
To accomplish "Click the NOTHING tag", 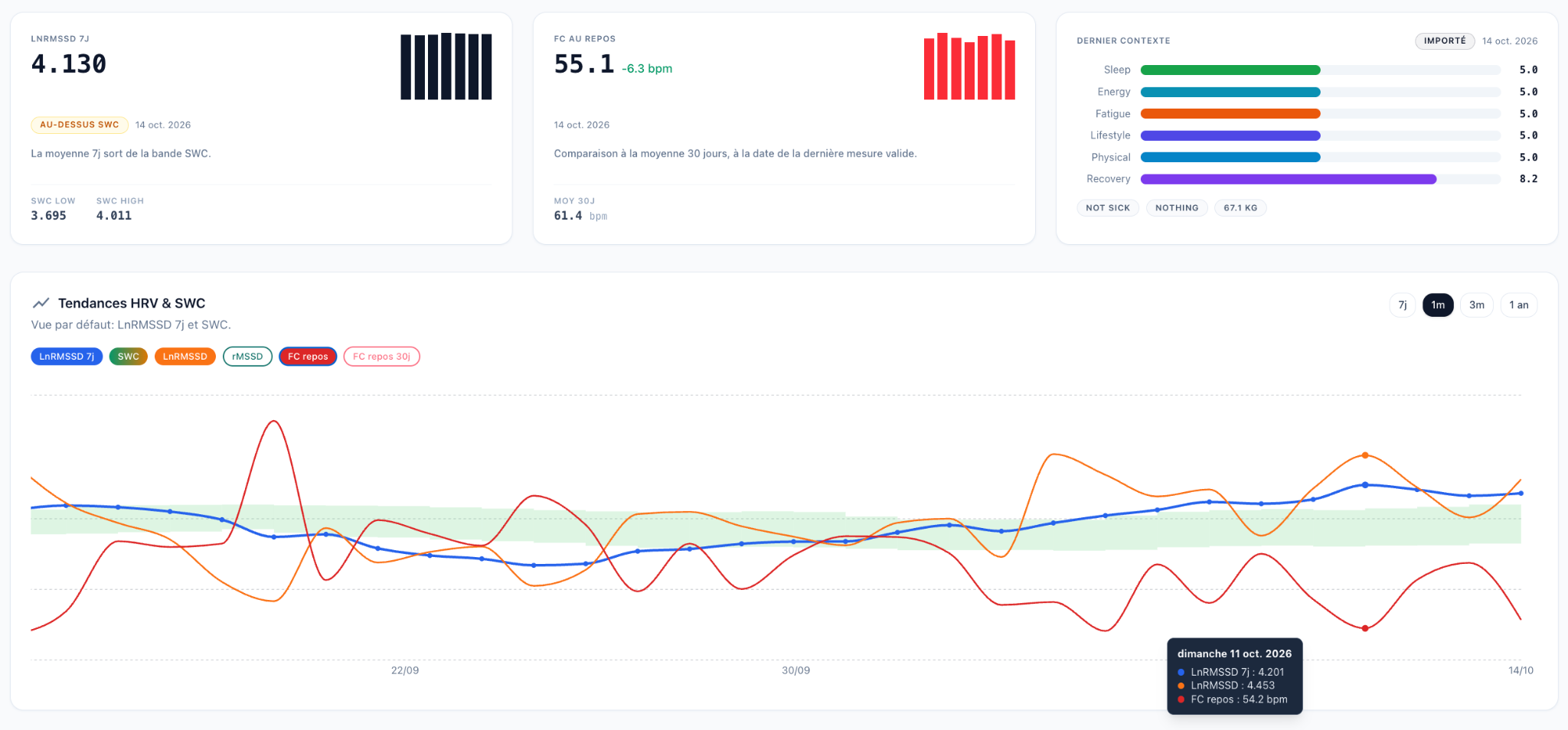I will point(1177,208).
